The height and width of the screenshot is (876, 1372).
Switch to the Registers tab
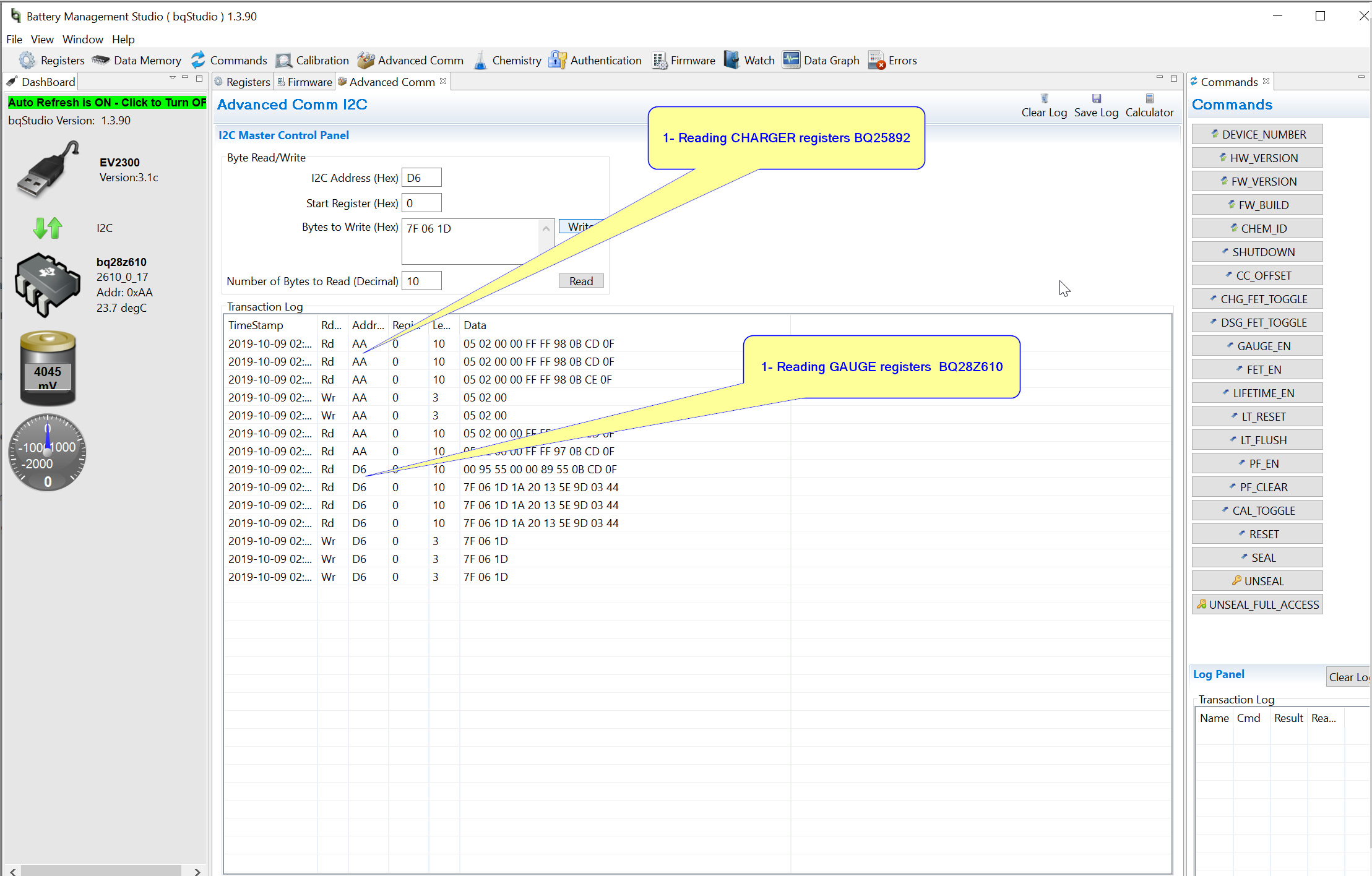pyautogui.click(x=243, y=82)
